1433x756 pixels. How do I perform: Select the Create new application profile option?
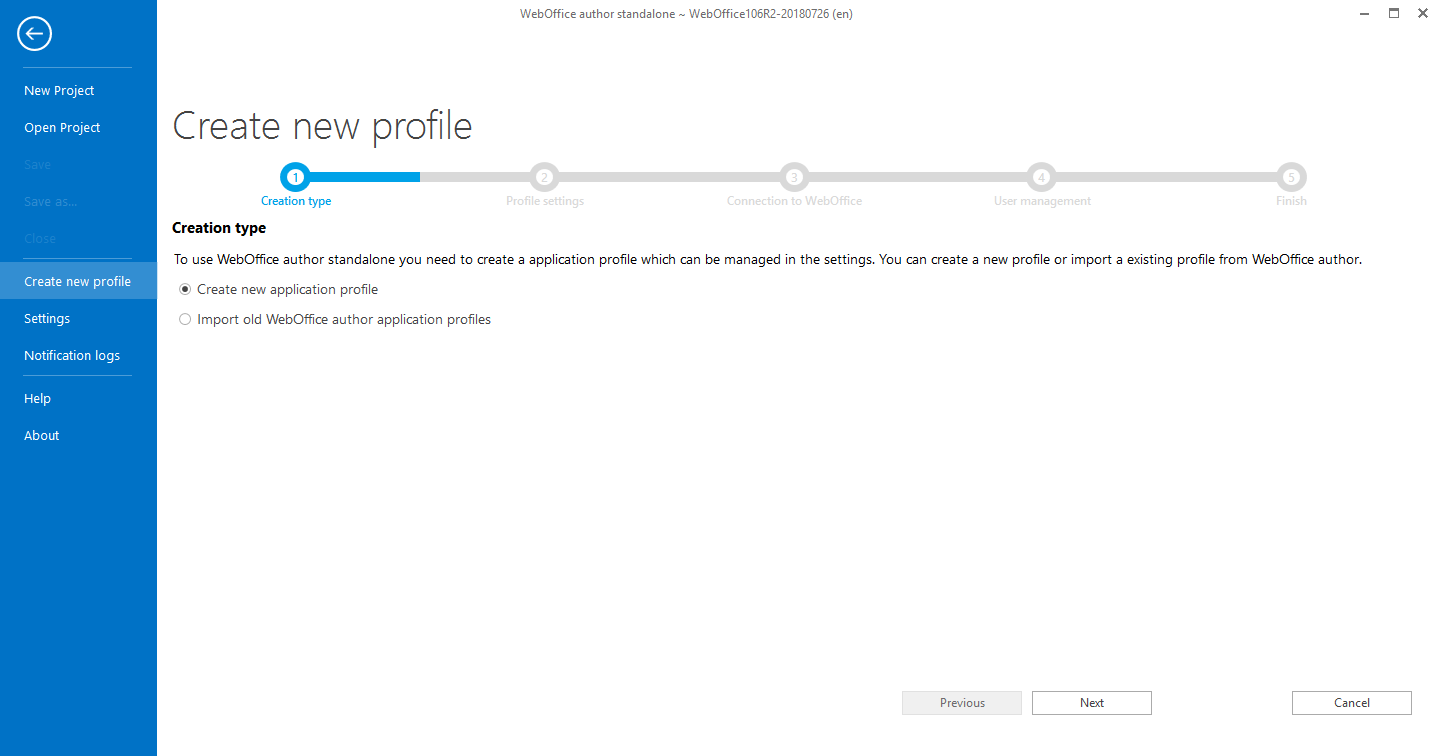[185, 289]
